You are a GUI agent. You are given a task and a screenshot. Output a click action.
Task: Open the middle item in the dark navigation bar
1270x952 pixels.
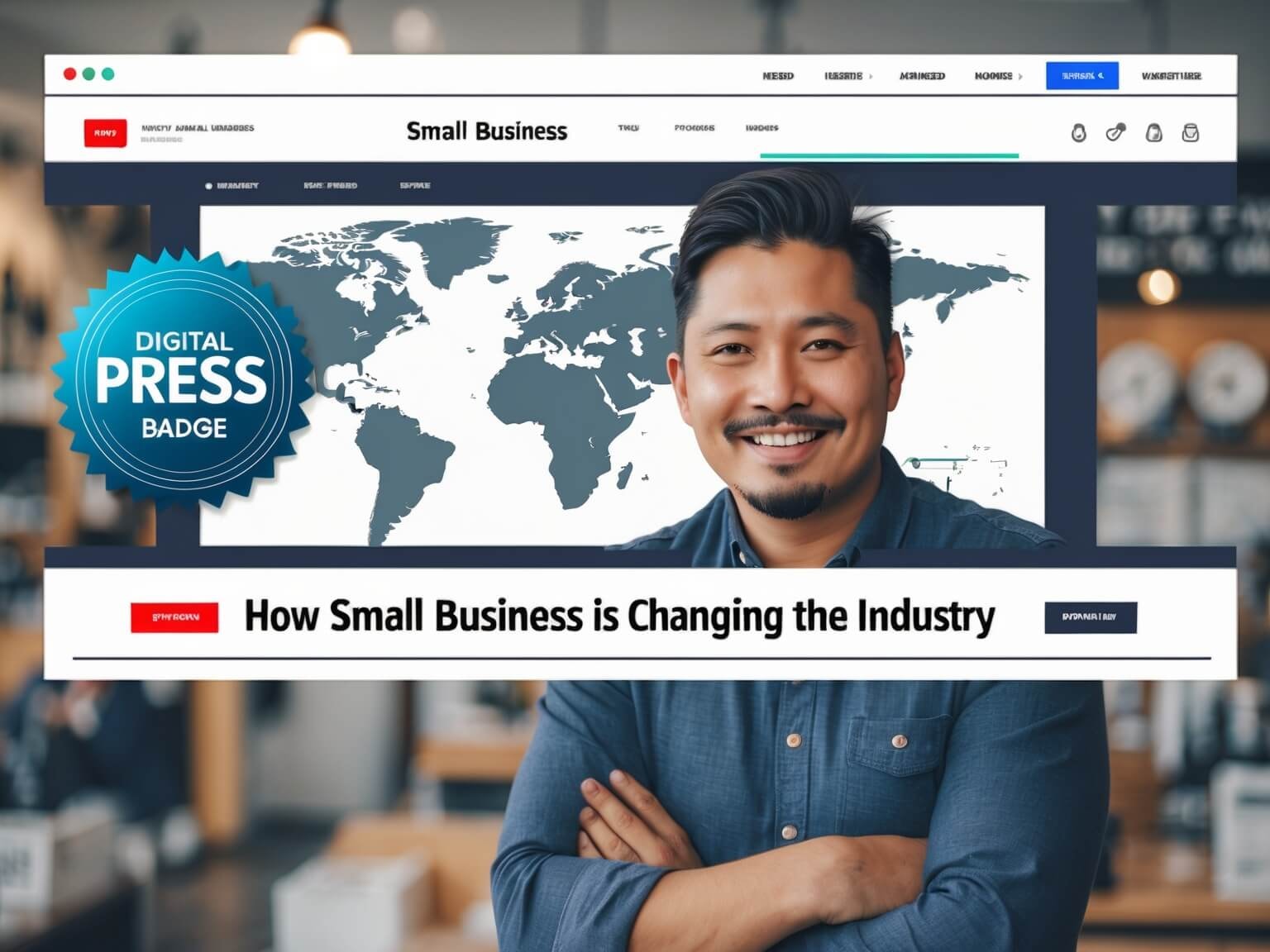(330, 186)
